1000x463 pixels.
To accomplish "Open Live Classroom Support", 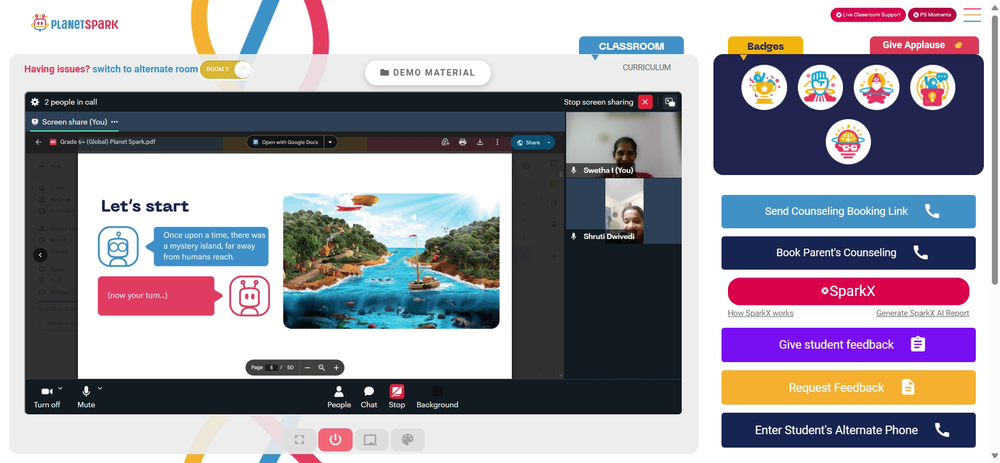I will 867,15.
